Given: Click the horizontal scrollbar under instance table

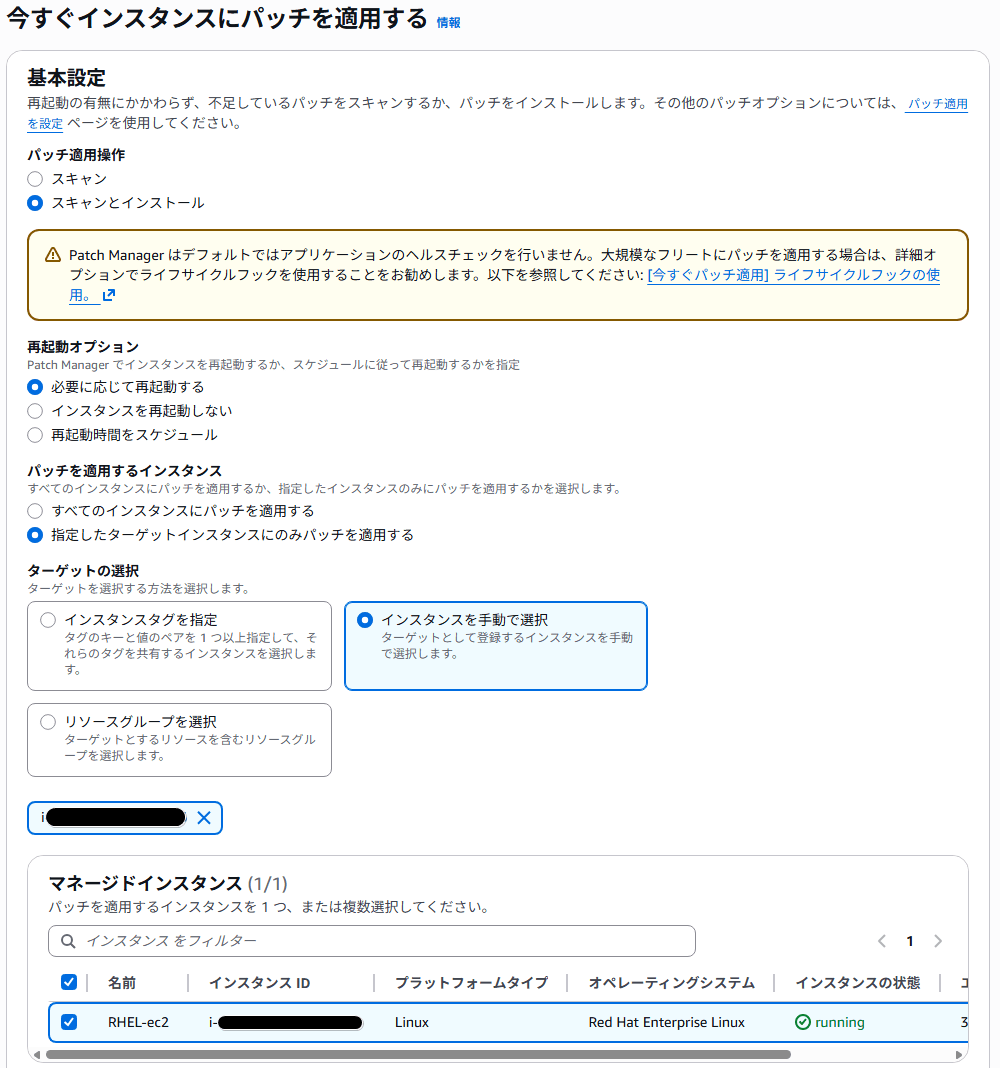Looking at the screenshot, I should pyautogui.click(x=418, y=1054).
